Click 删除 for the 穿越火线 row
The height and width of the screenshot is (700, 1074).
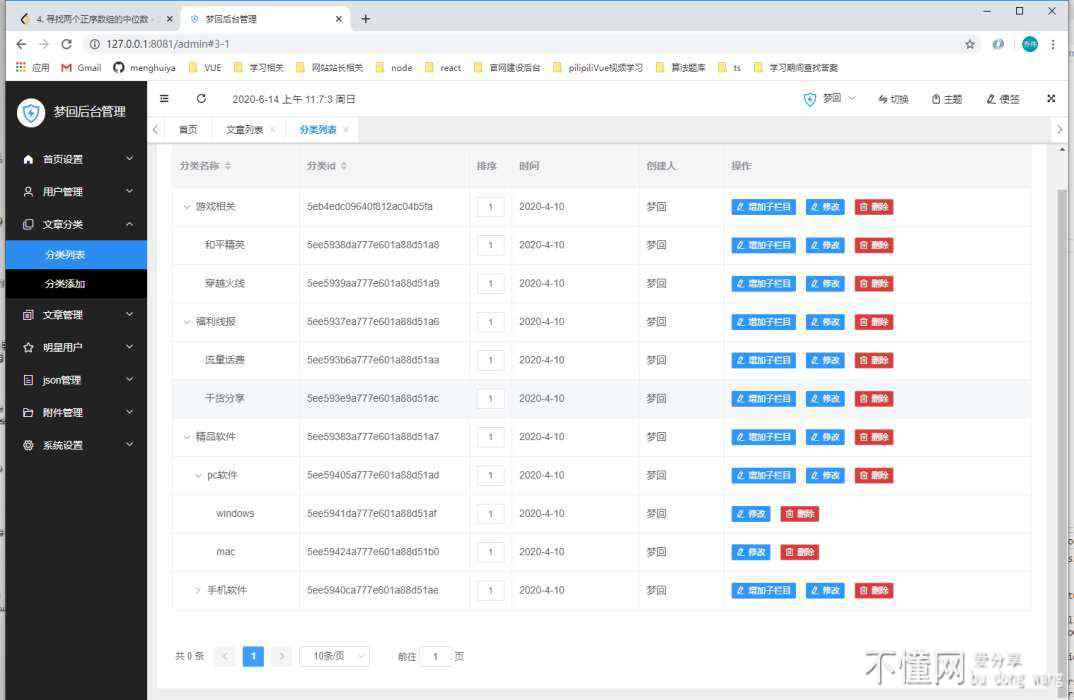[873, 284]
